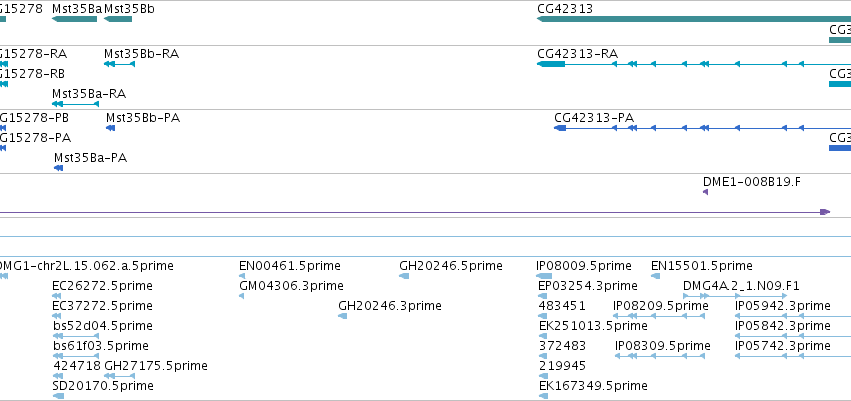Click the DME1-008B19.F purple marker

pyautogui.click(x=706, y=192)
